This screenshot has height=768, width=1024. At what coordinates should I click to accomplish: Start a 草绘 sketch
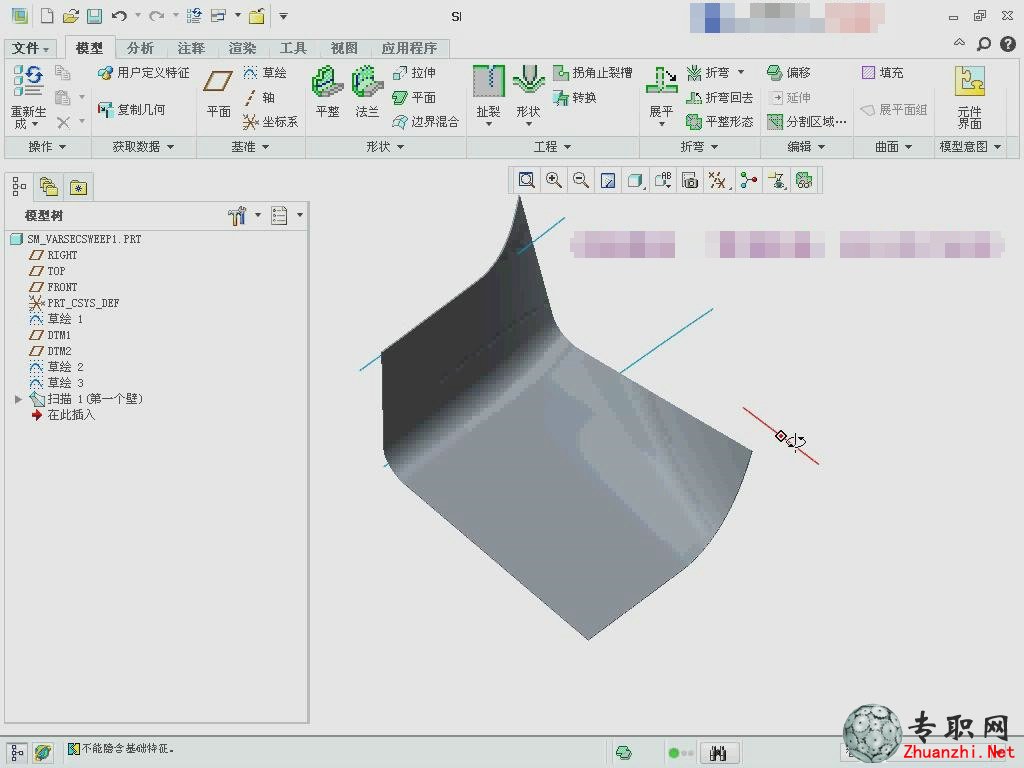pyautogui.click(x=265, y=72)
